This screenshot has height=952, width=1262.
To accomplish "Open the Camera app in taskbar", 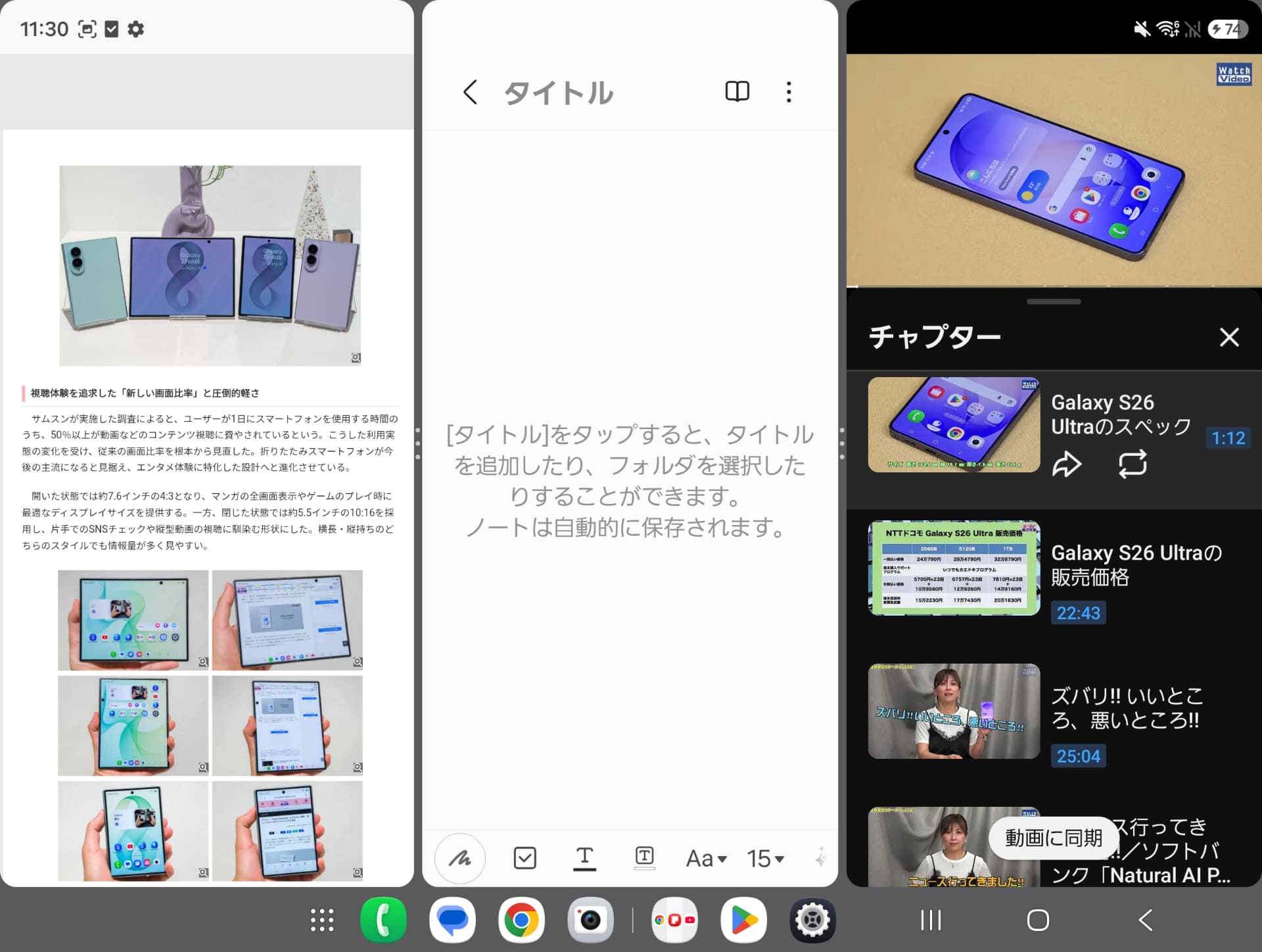I will click(590, 920).
